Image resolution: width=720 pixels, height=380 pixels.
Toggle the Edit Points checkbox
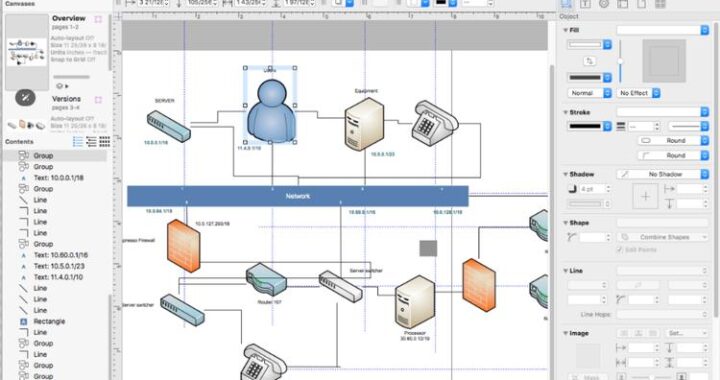619,250
